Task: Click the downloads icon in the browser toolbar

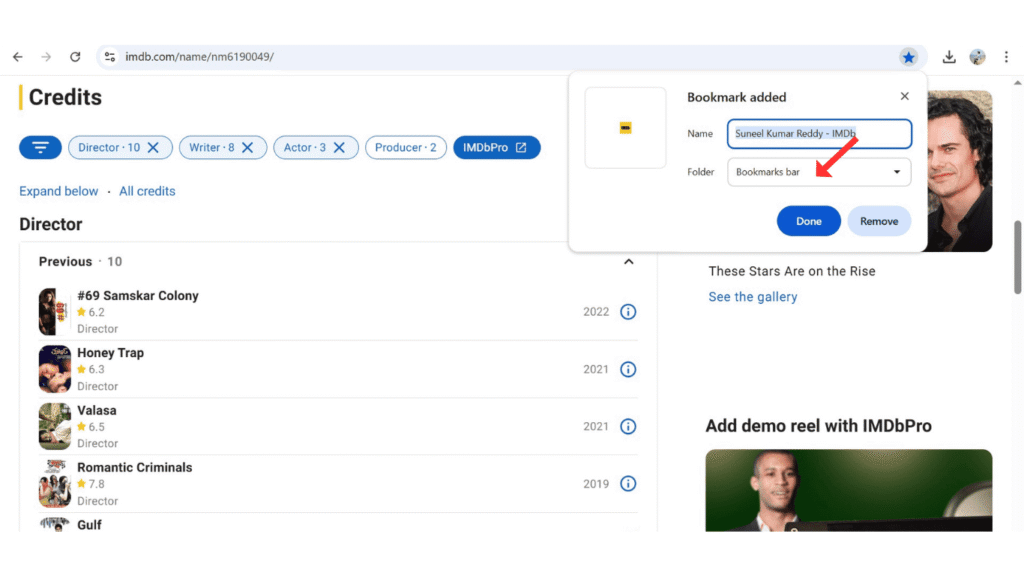Action: tap(948, 57)
